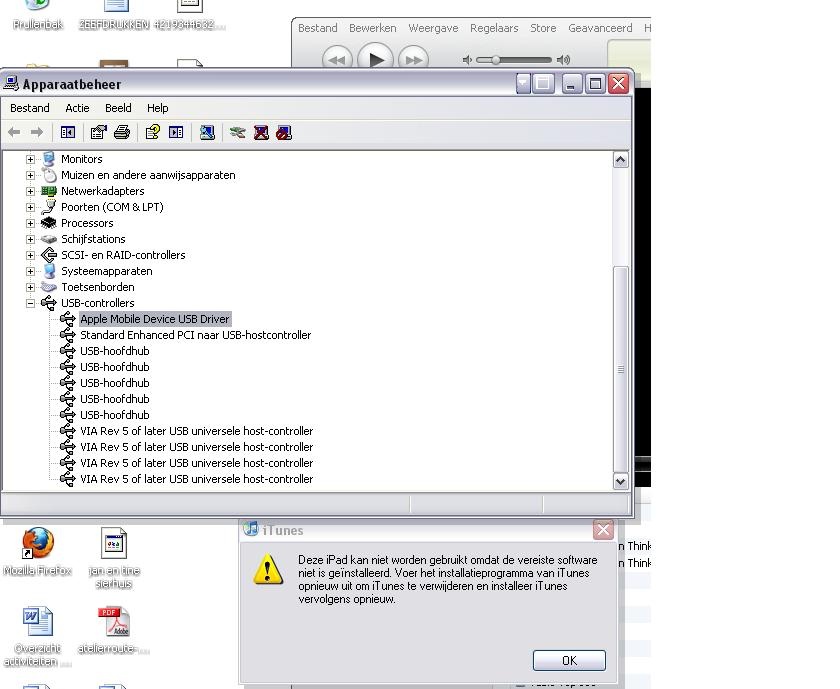The image size is (840, 689).
Task: Open device Properties from the toolbar icon
Action: (99, 132)
